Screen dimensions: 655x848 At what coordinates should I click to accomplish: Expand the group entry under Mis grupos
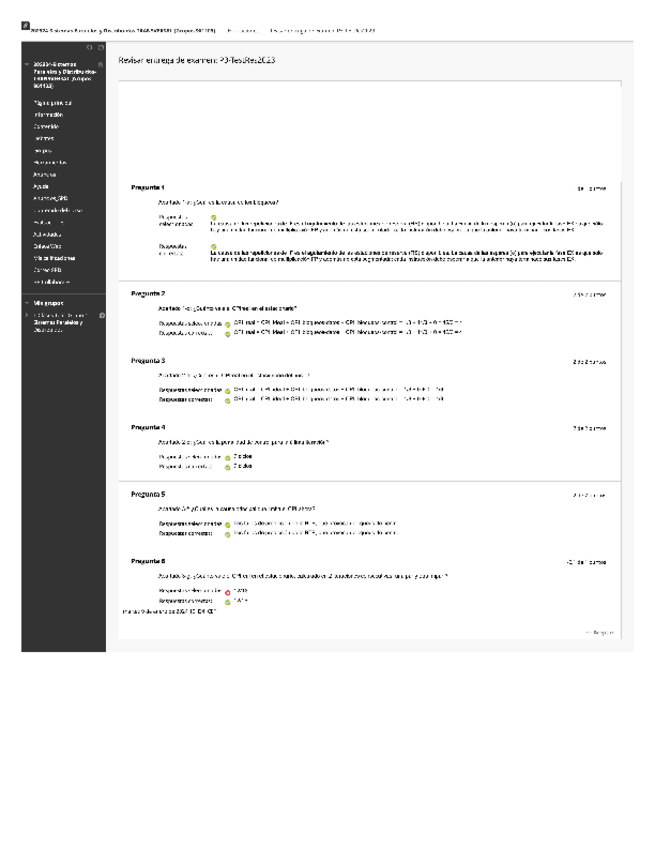[x=27, y=315]
